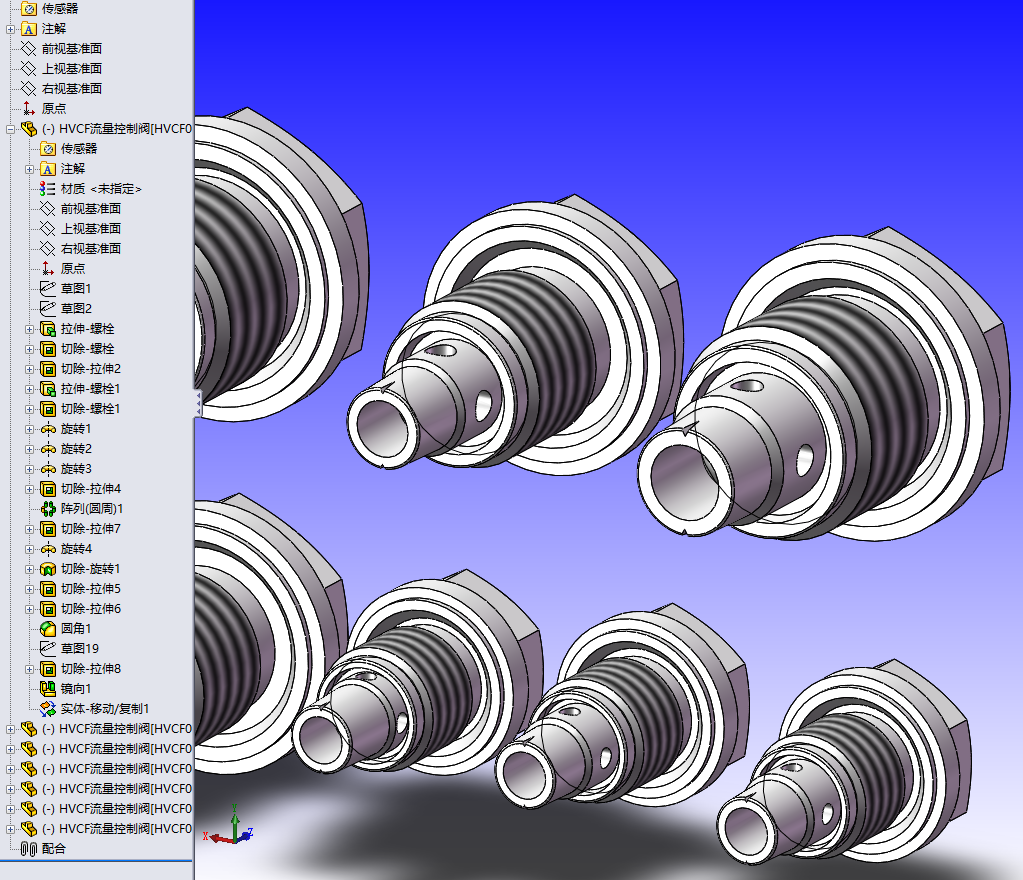This screenshot has height=880, width=1023.
Task: Click the expanded HVCF流量控制阀 component icon
Action: pos(29,129)
